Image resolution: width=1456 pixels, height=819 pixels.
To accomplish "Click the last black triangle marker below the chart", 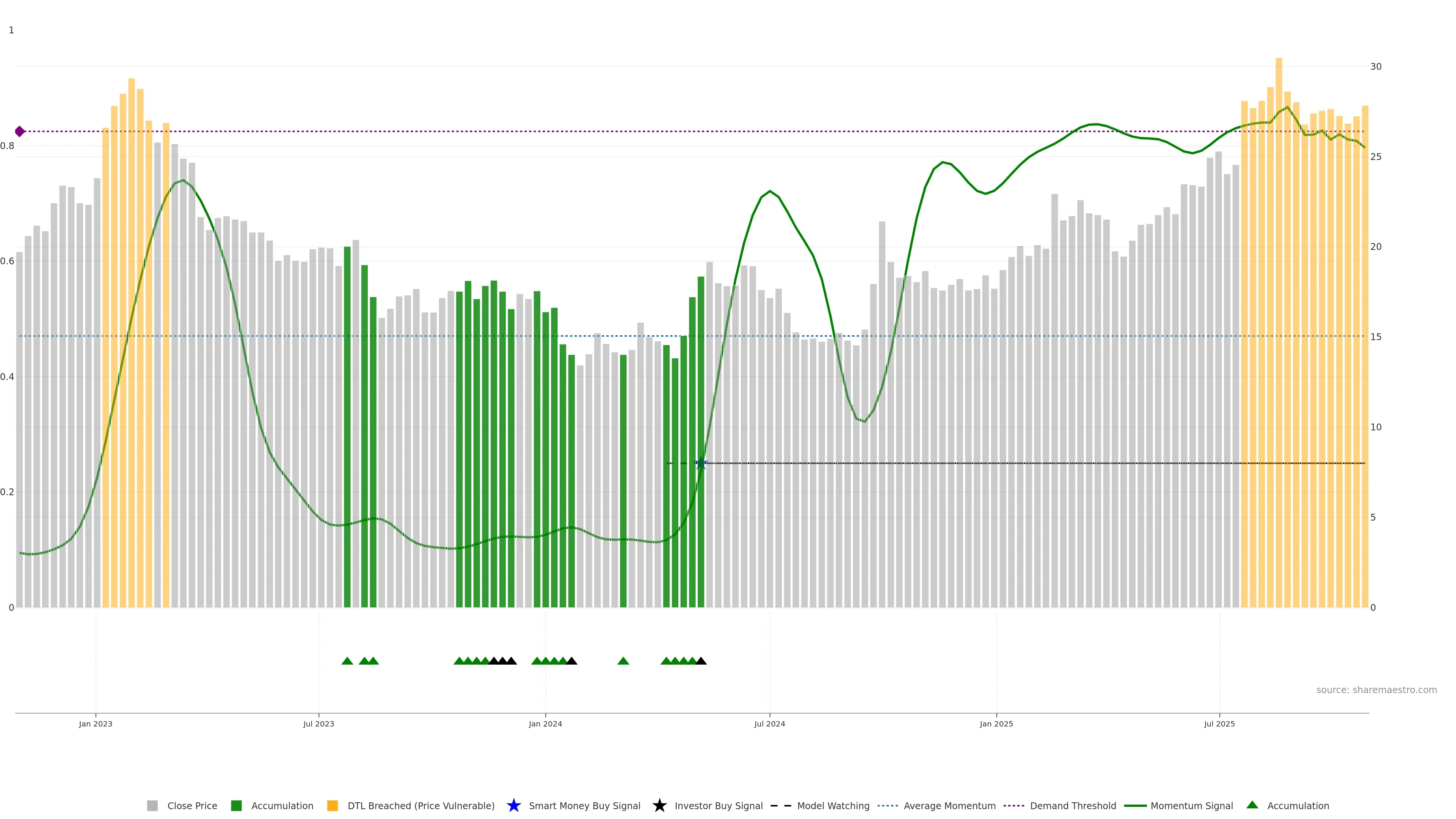I will coord(701,661).
